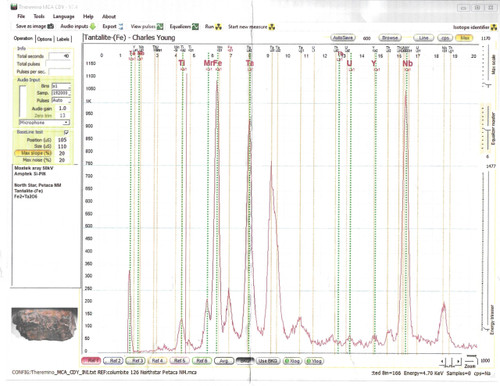Open the Samp. sample rate dropdown
The height and width of the screenshot is (386, 500).
tap(61, 93)
